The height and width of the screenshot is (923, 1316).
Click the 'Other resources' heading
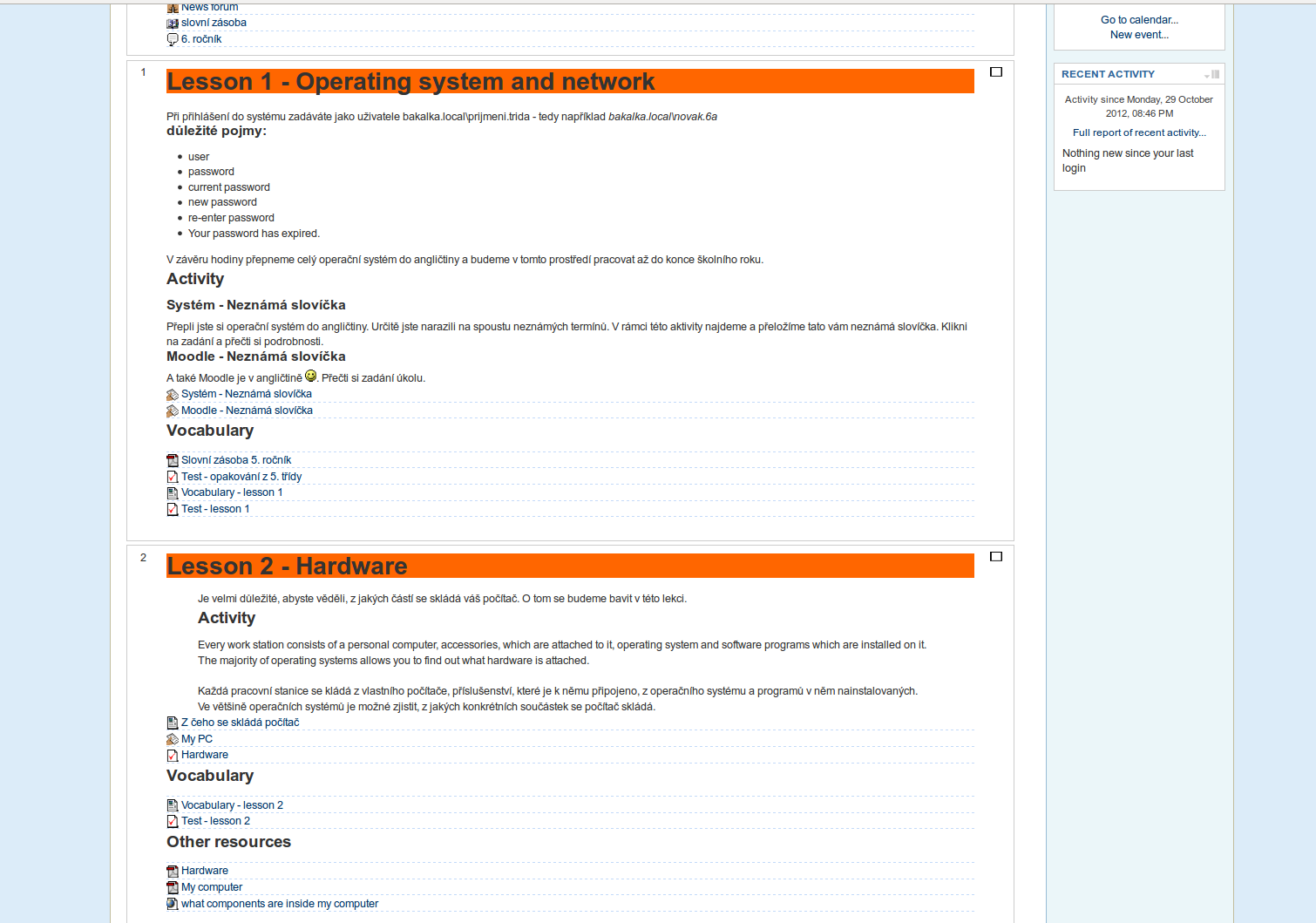228,843
